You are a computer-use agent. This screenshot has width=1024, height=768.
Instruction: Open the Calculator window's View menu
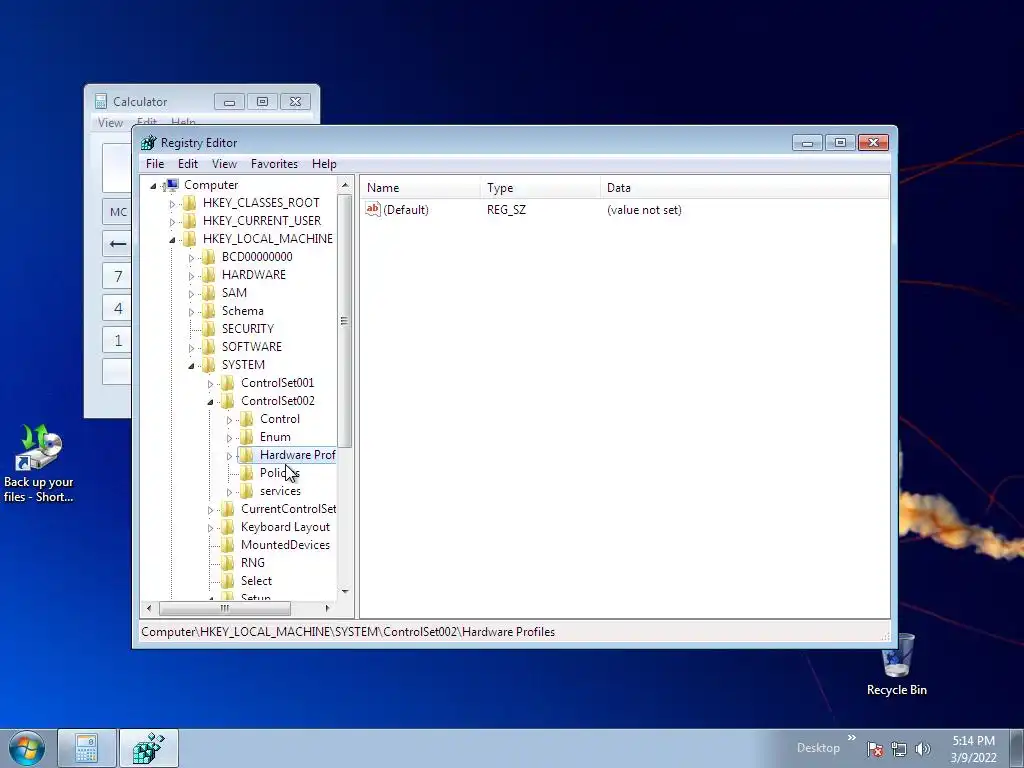click(110, 122)
